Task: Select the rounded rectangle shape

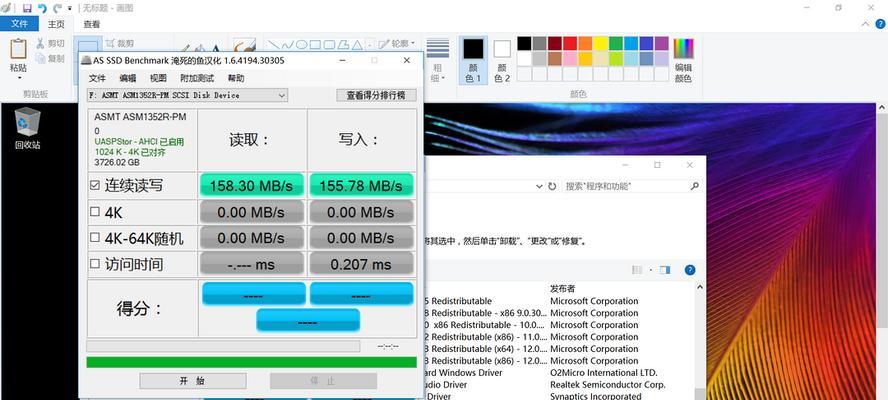Action: (329, 44)
